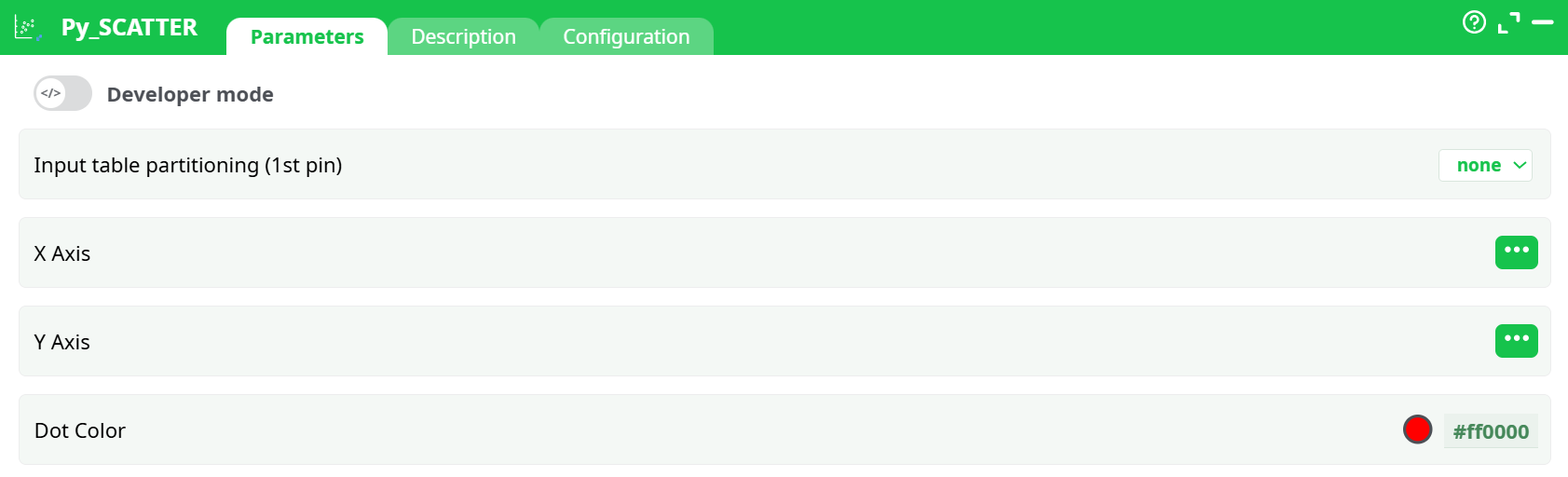Open the Input table partitioning none dropdown
1568x477 pixels.
[1484, 165]
